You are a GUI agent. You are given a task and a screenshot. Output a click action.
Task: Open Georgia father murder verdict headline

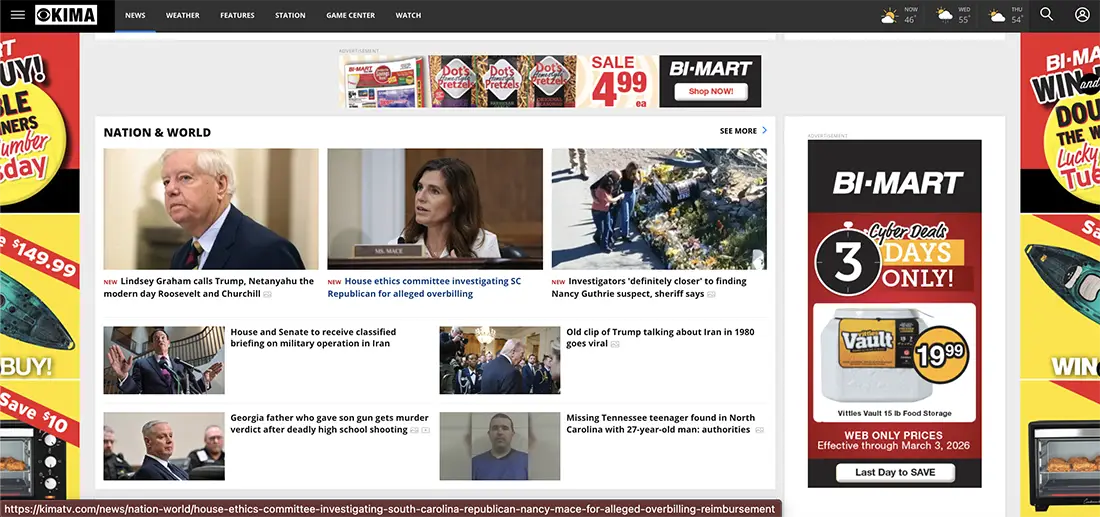[x=329, y=424]
